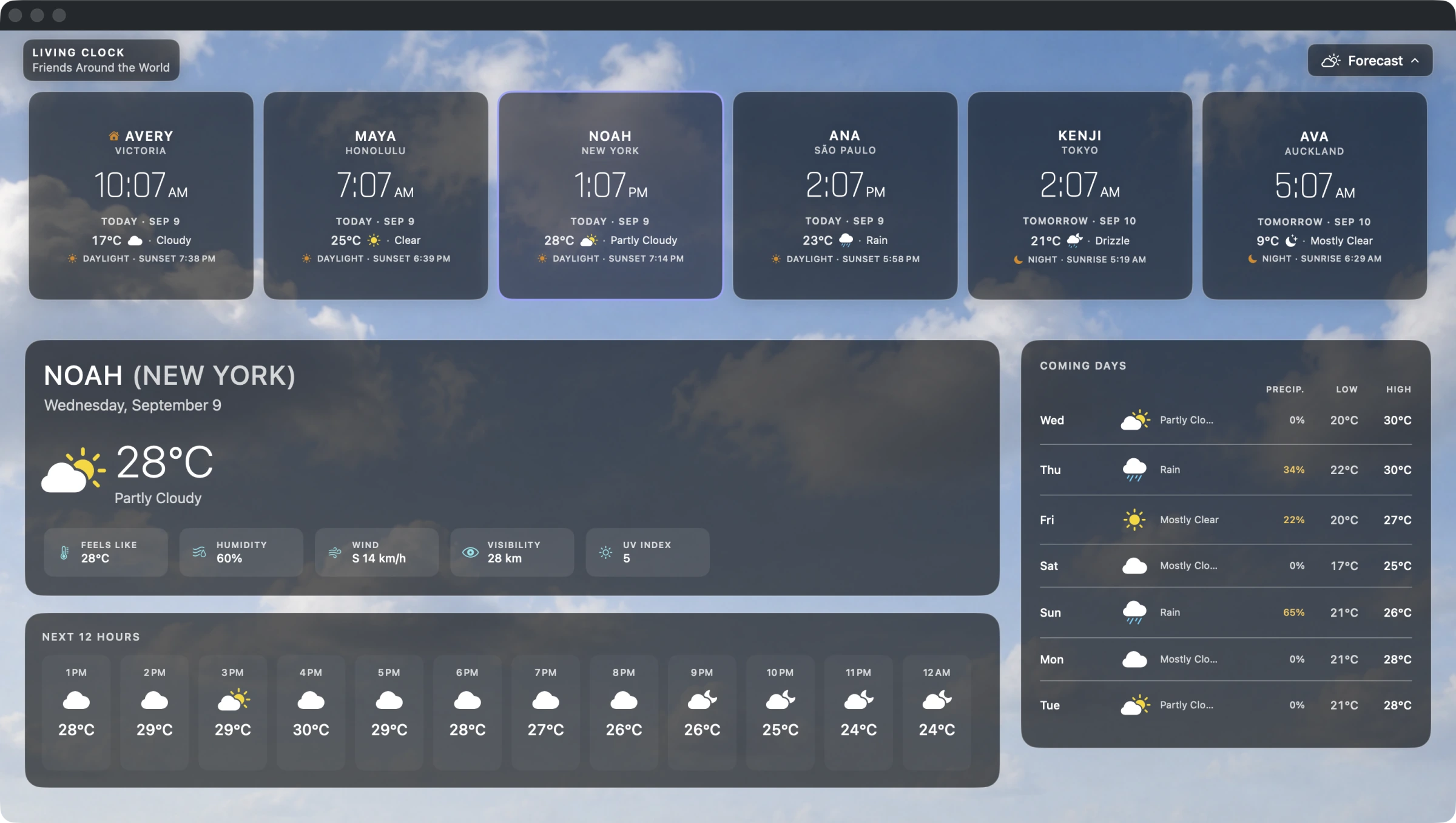Image resolution: width=1456 pixels, height=823 pixels.
Task: Click the 34% precipitation value for Thu
Action: click(x=1293, y=470)
